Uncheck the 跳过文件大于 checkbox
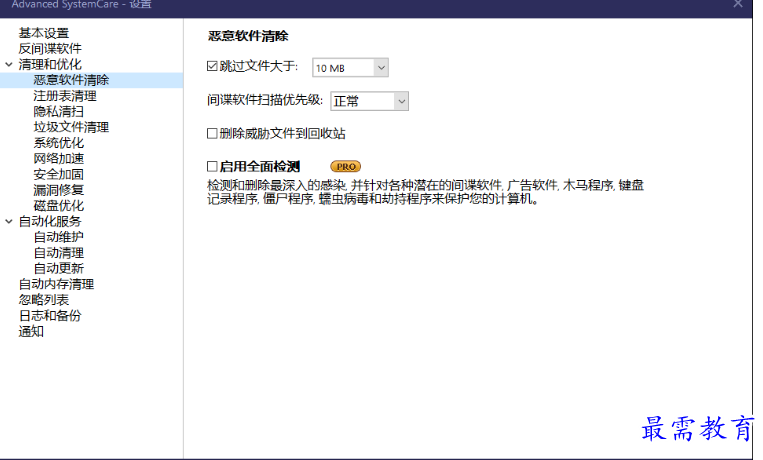The image size is (763, 460). point(212,66)
